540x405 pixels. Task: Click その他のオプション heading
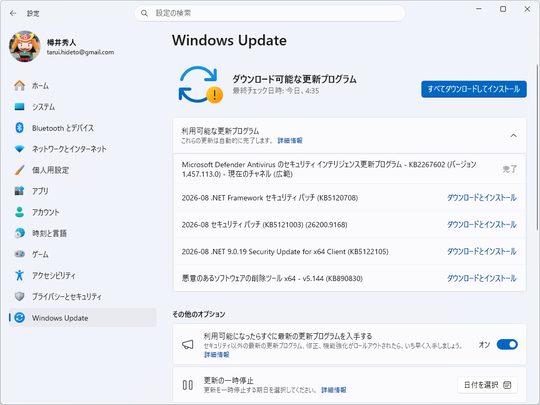click(199, 314)
